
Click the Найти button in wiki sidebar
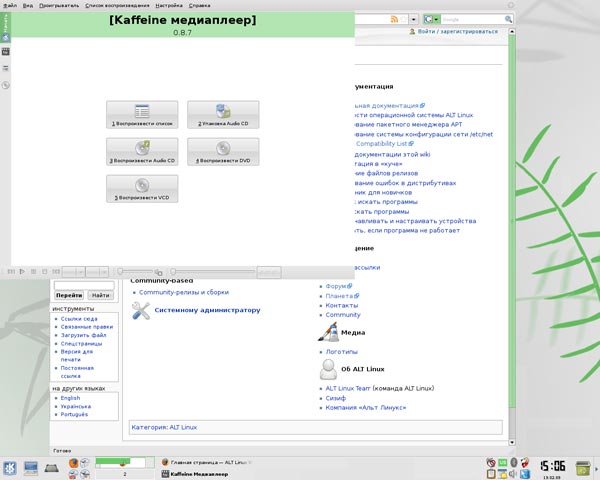point(100,295)
